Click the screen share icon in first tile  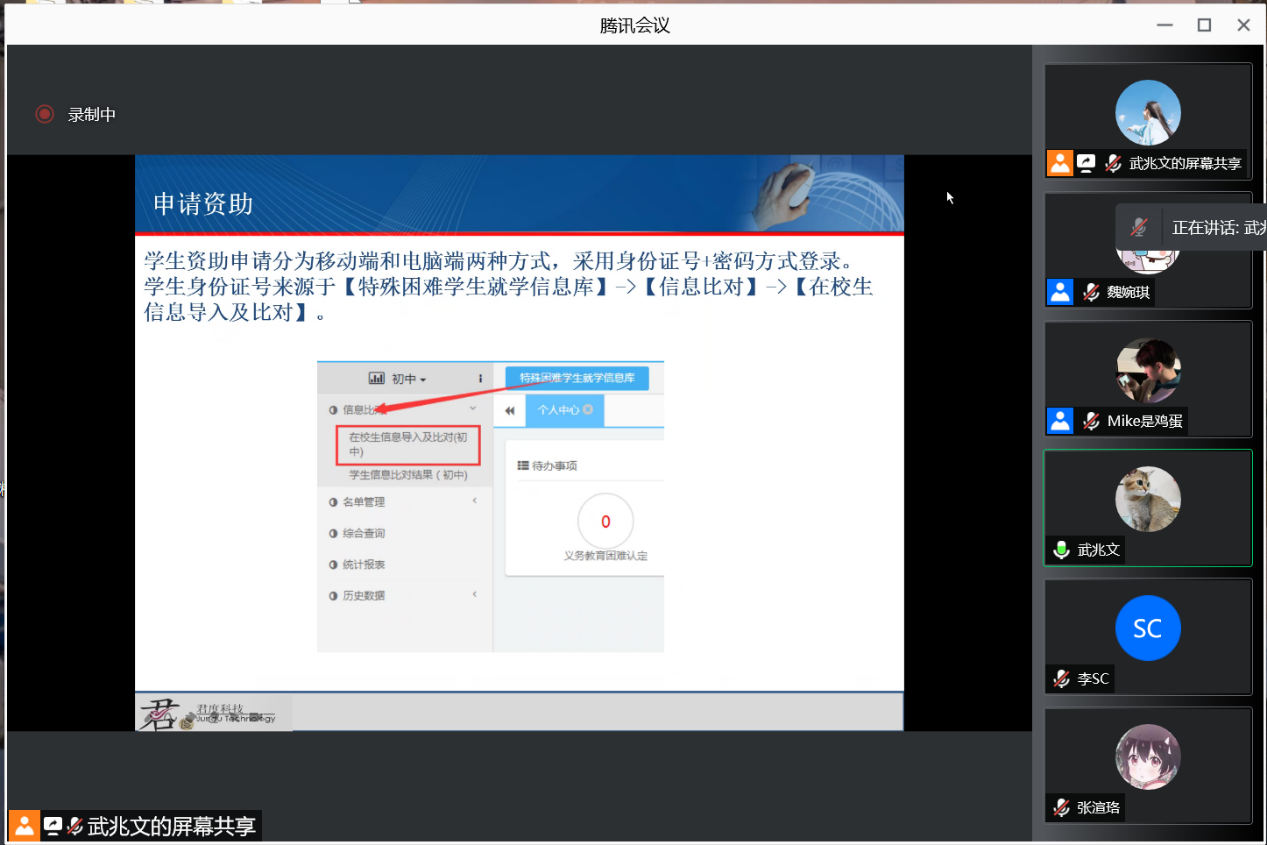pyautogui.click(x=1086, y=163)
